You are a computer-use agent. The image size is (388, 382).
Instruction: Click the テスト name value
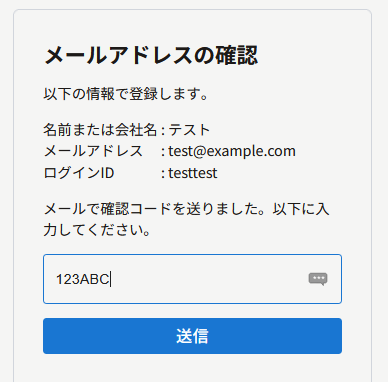click(189, 130)
